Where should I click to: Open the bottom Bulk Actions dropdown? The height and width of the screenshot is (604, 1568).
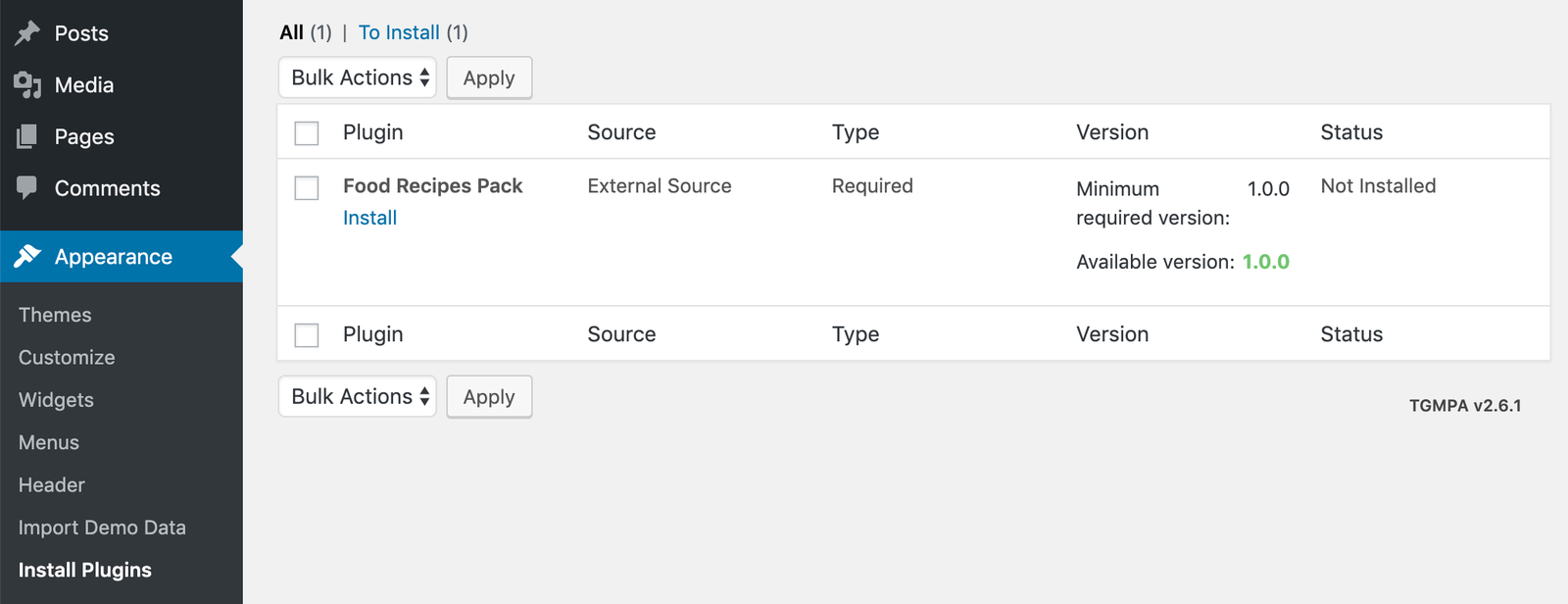(358, 396)
